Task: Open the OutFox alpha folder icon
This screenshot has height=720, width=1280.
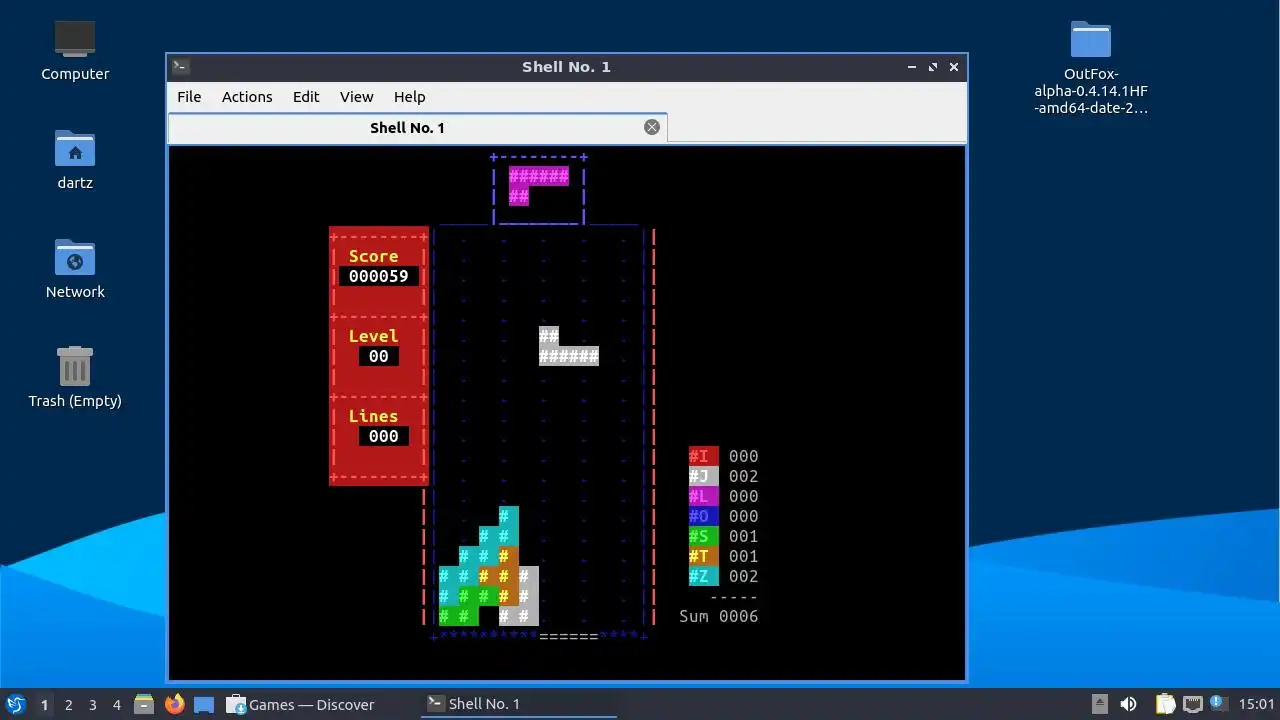Action: coord(1091,68)
